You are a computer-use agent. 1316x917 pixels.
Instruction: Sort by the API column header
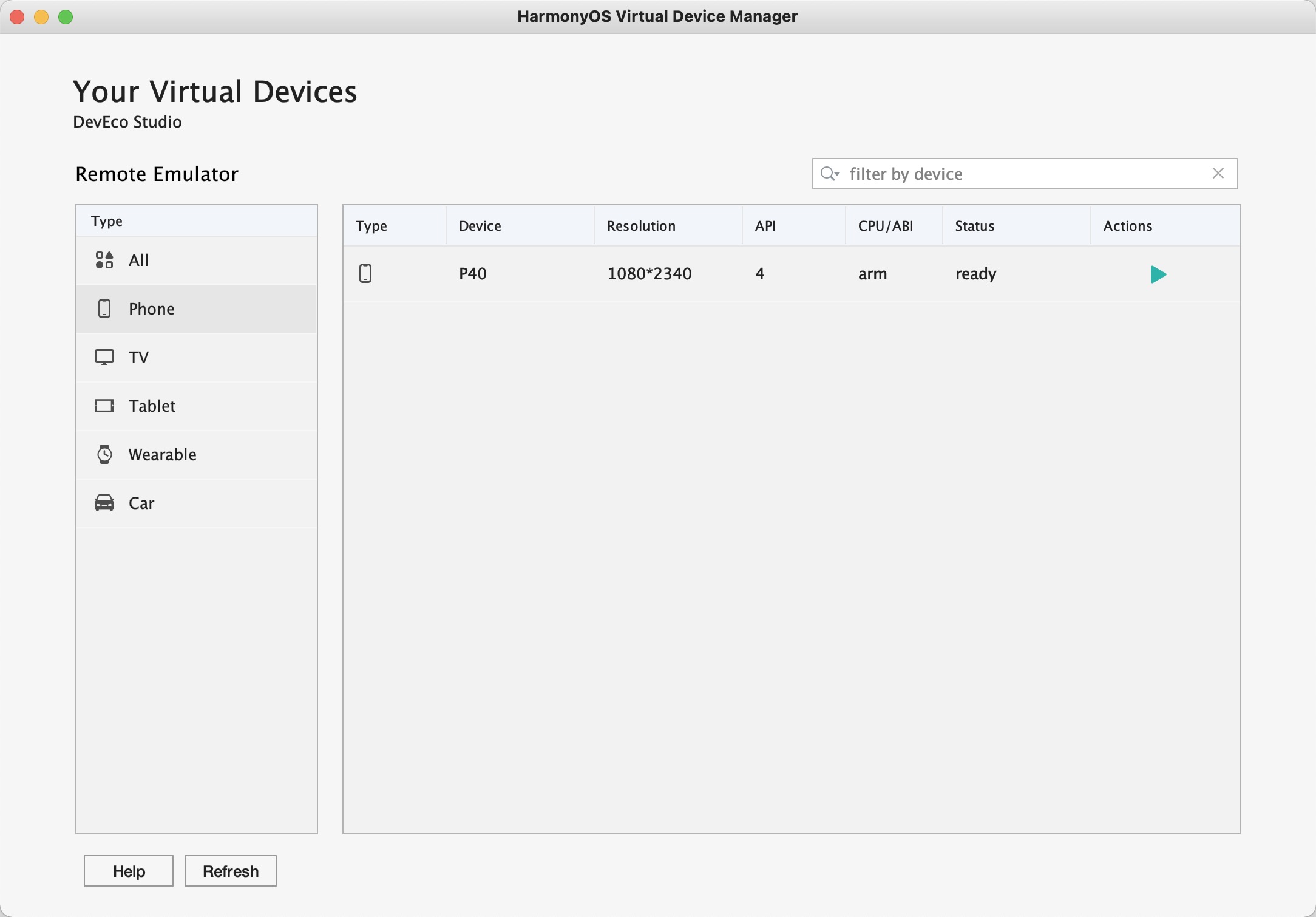[794, 226]
